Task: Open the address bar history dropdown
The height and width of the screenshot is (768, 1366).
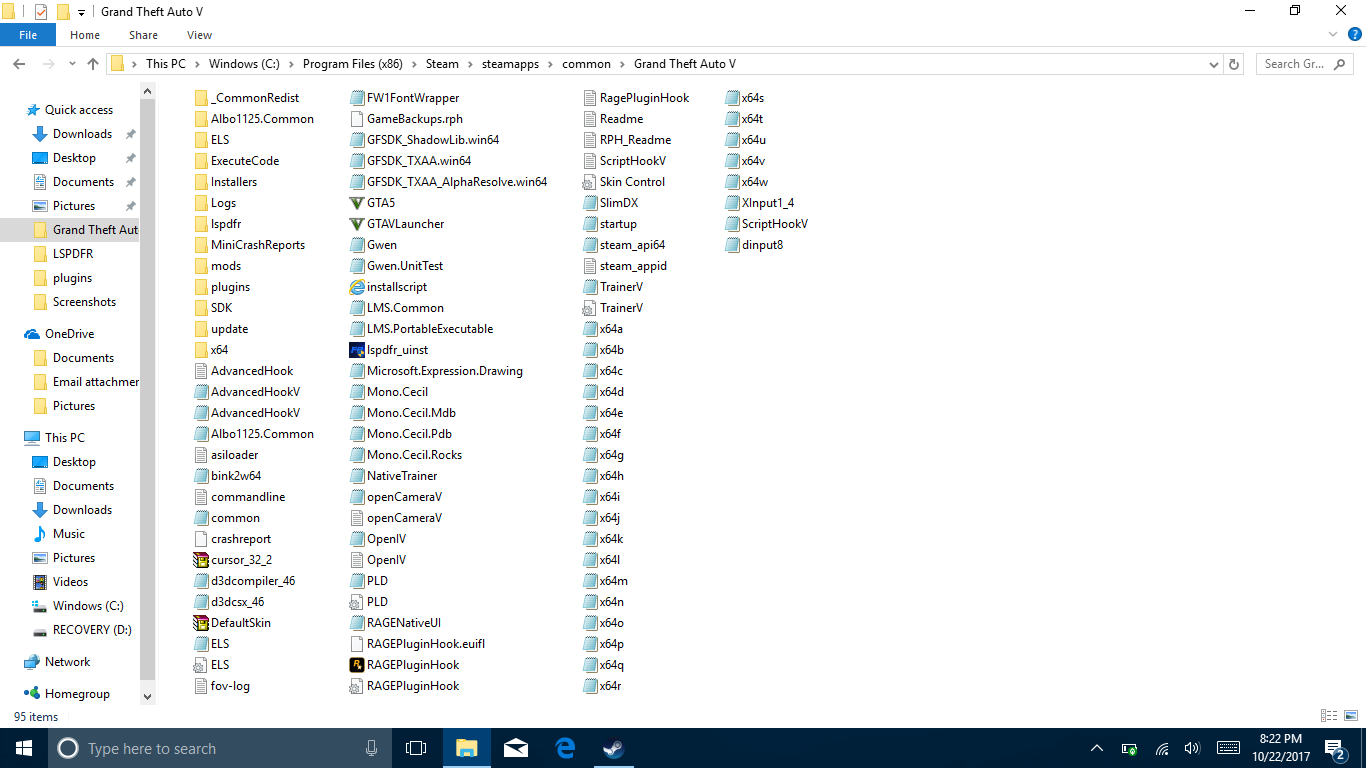Action: (x=1214, y=64)
